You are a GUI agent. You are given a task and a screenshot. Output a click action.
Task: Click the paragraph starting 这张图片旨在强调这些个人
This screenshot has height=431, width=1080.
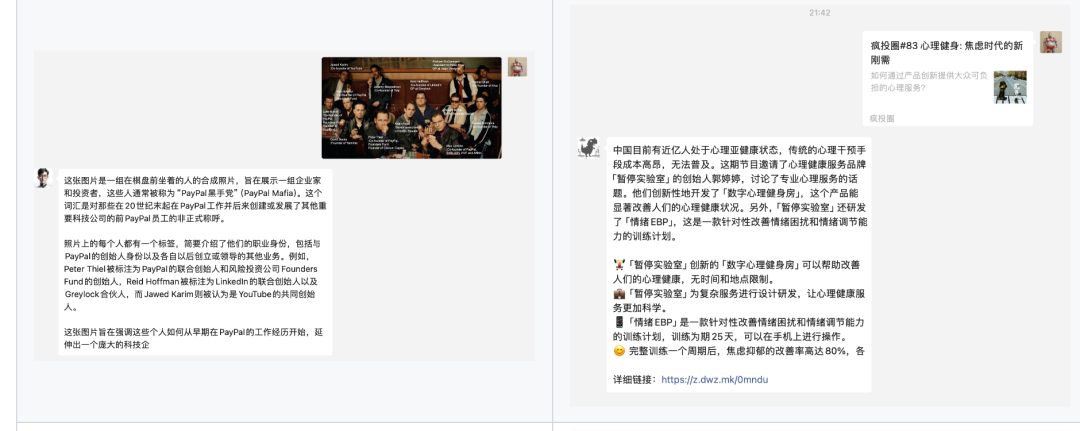click(193, 338)
